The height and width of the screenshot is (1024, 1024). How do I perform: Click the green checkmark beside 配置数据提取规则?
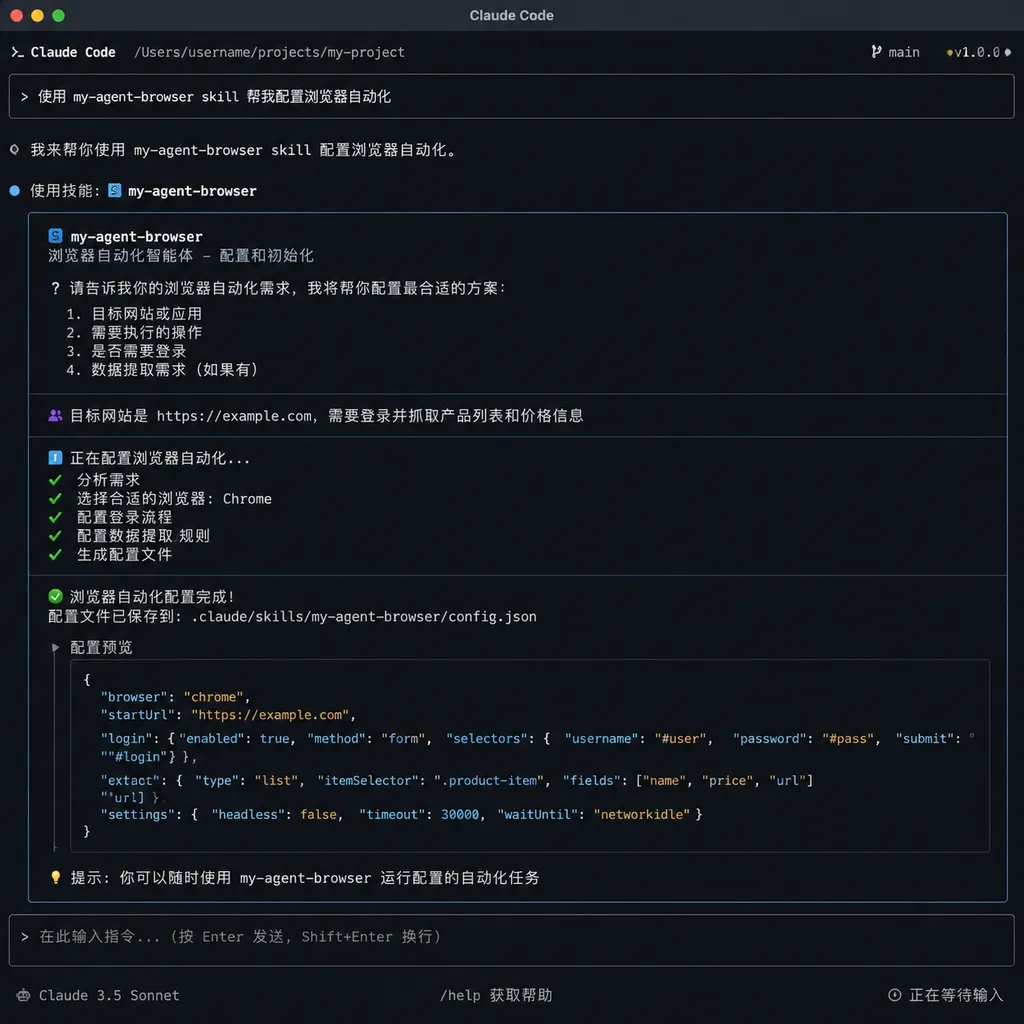56,536
